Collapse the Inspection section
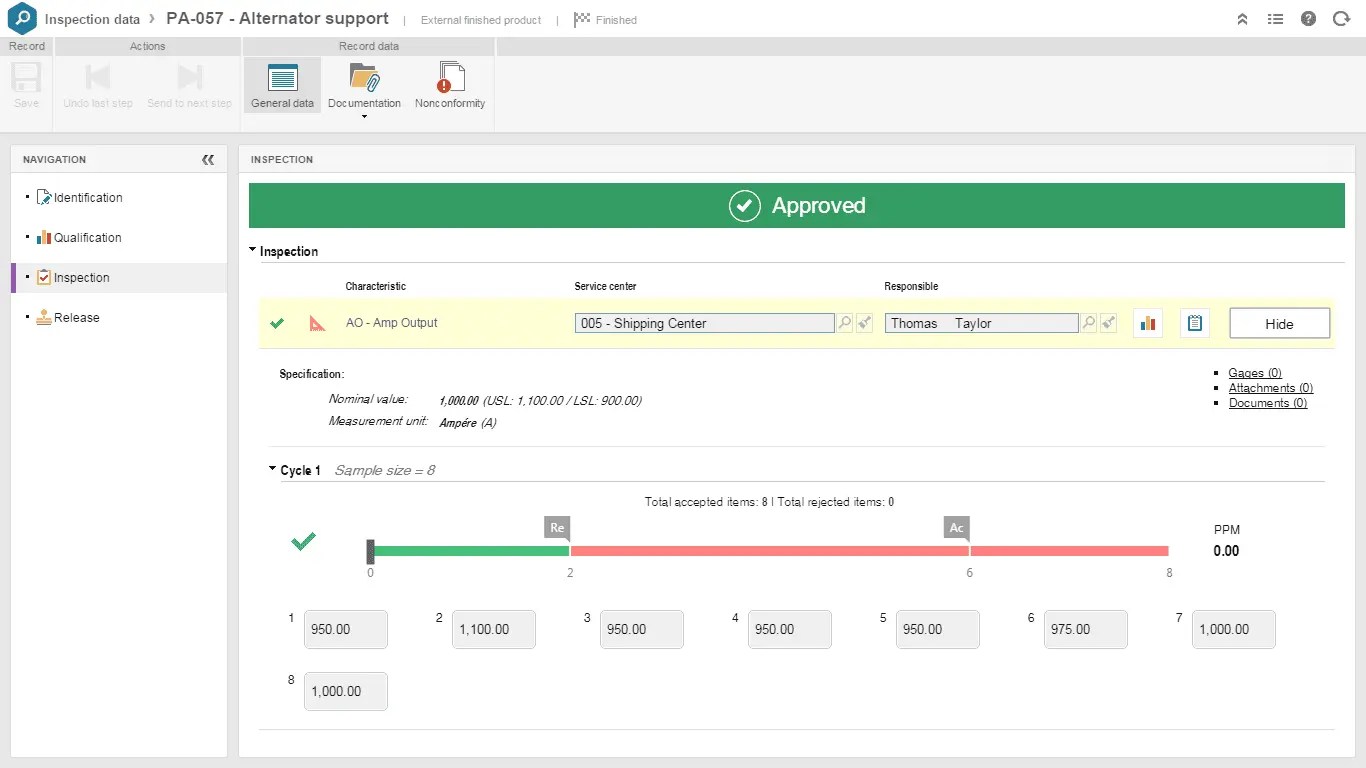 pyautogui.click(x=253, y=251)
